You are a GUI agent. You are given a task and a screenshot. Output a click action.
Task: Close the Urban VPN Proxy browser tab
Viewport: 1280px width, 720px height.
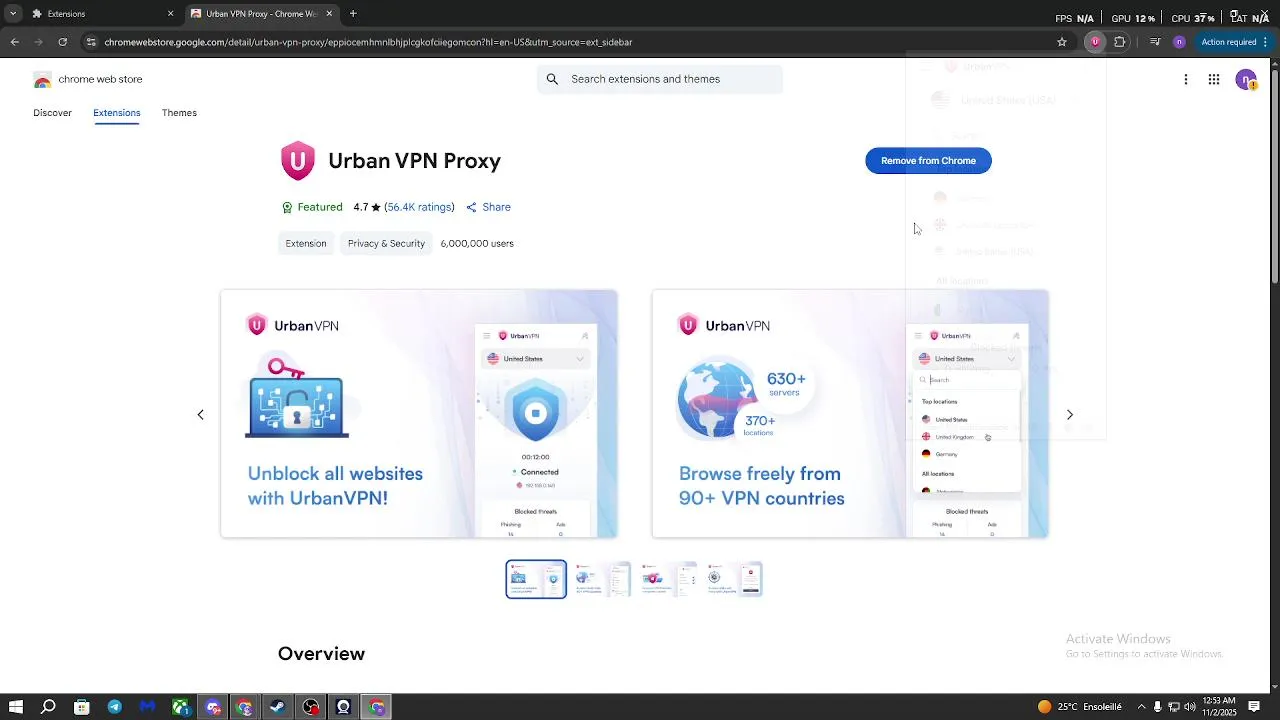[329, 14]
